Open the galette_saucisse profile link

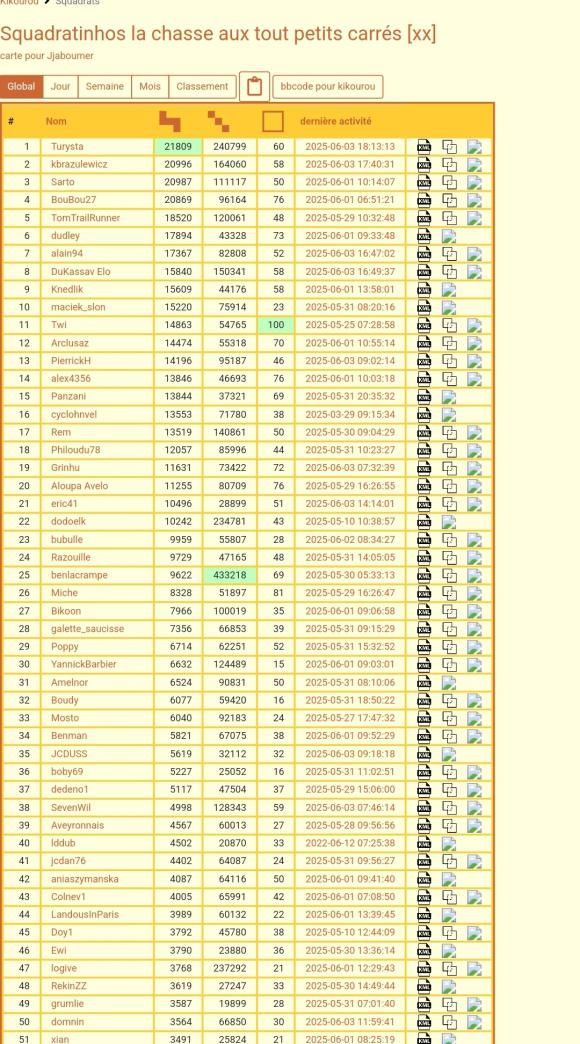tap(87, 629)
